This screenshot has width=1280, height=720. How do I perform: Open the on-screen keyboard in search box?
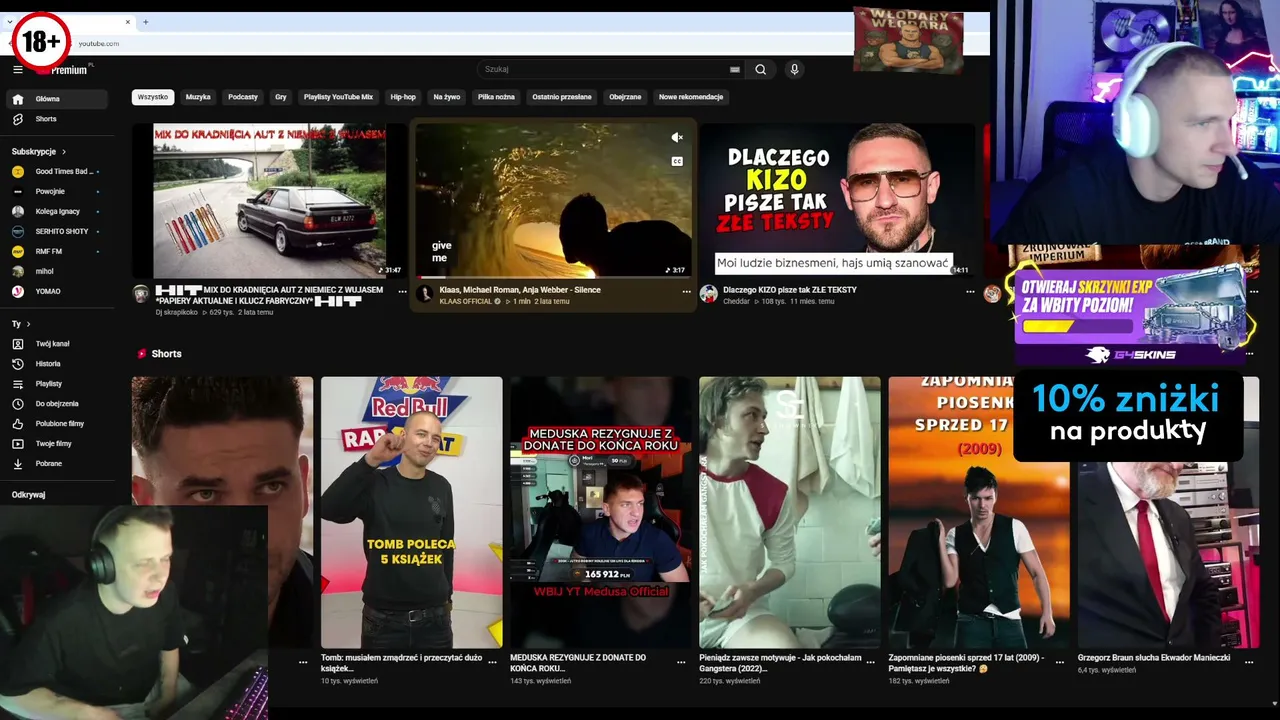click(735, 70)
